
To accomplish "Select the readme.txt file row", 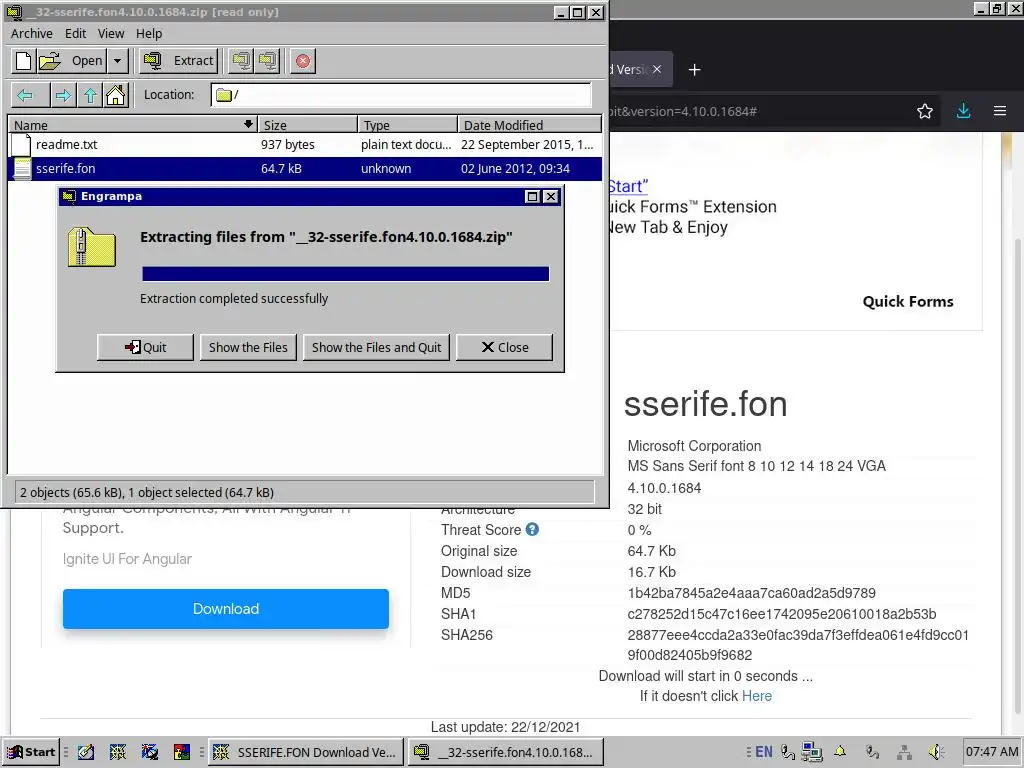I will tap(304, 145).
